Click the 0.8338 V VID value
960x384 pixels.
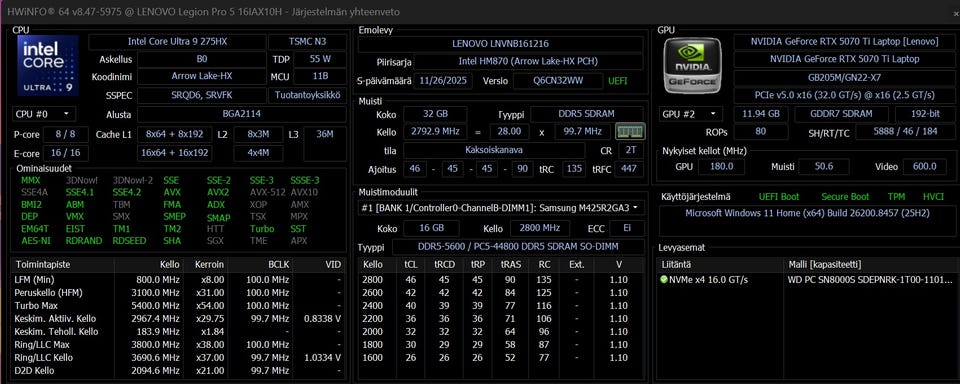[322, 318]
